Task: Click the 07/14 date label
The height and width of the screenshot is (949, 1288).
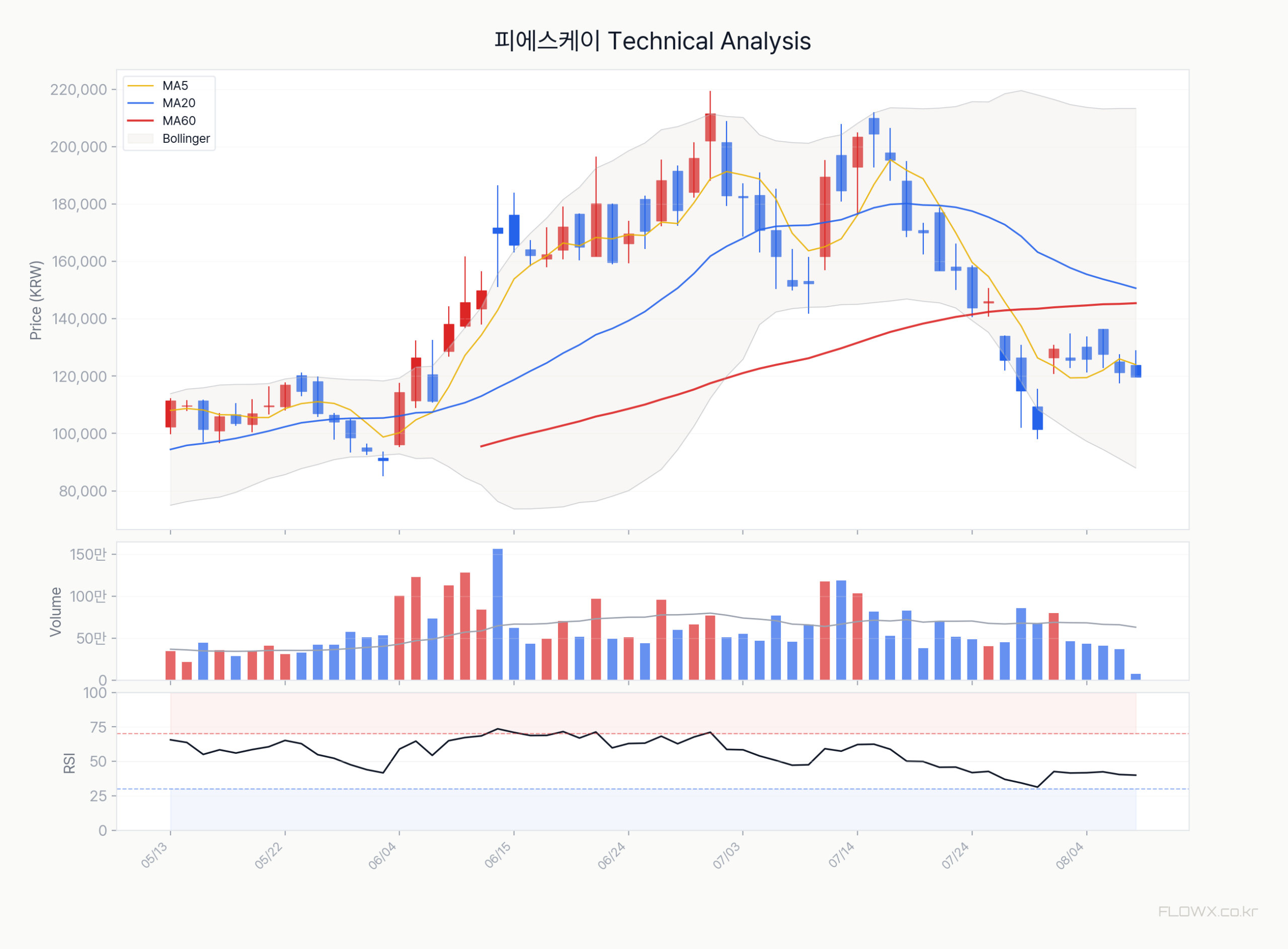Action: coord(842,855)
